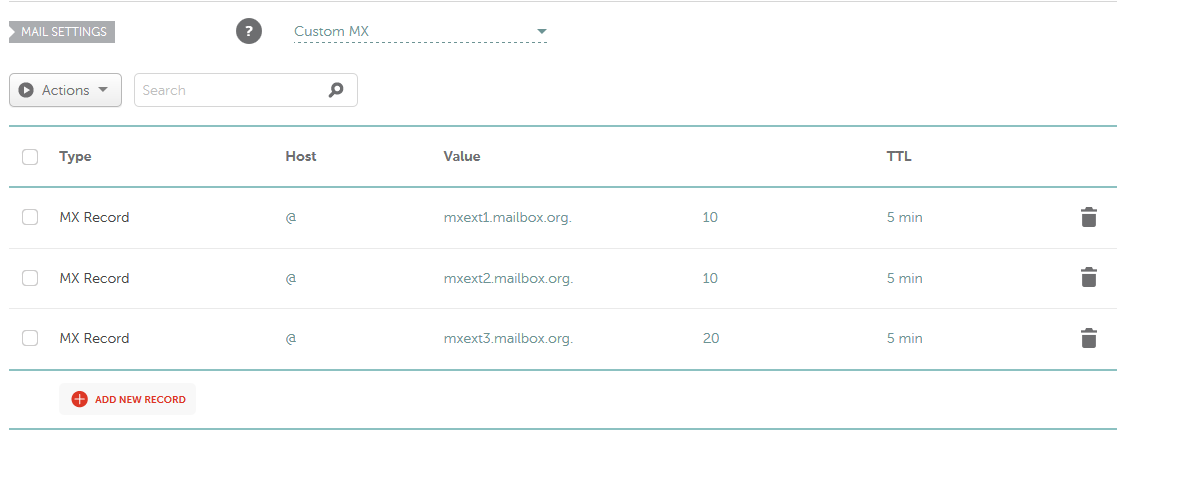Delete the mxext3.mailbox.org MX record

click(1089, 338)
